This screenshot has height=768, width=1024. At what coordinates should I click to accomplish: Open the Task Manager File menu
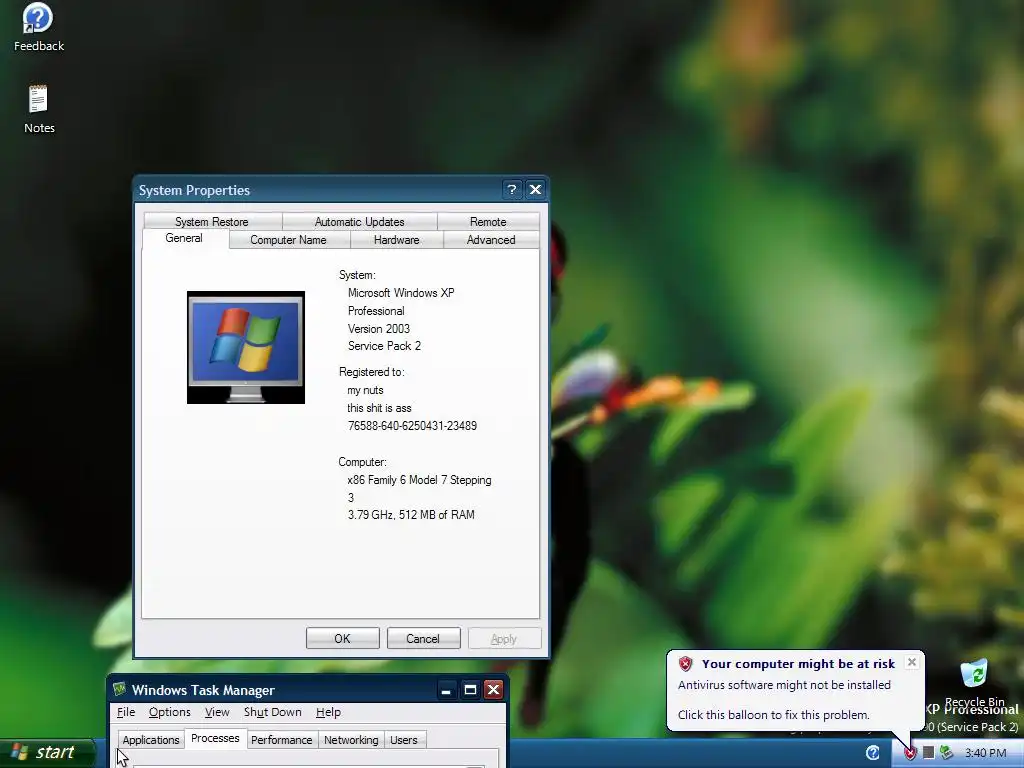tap(126, 712)
